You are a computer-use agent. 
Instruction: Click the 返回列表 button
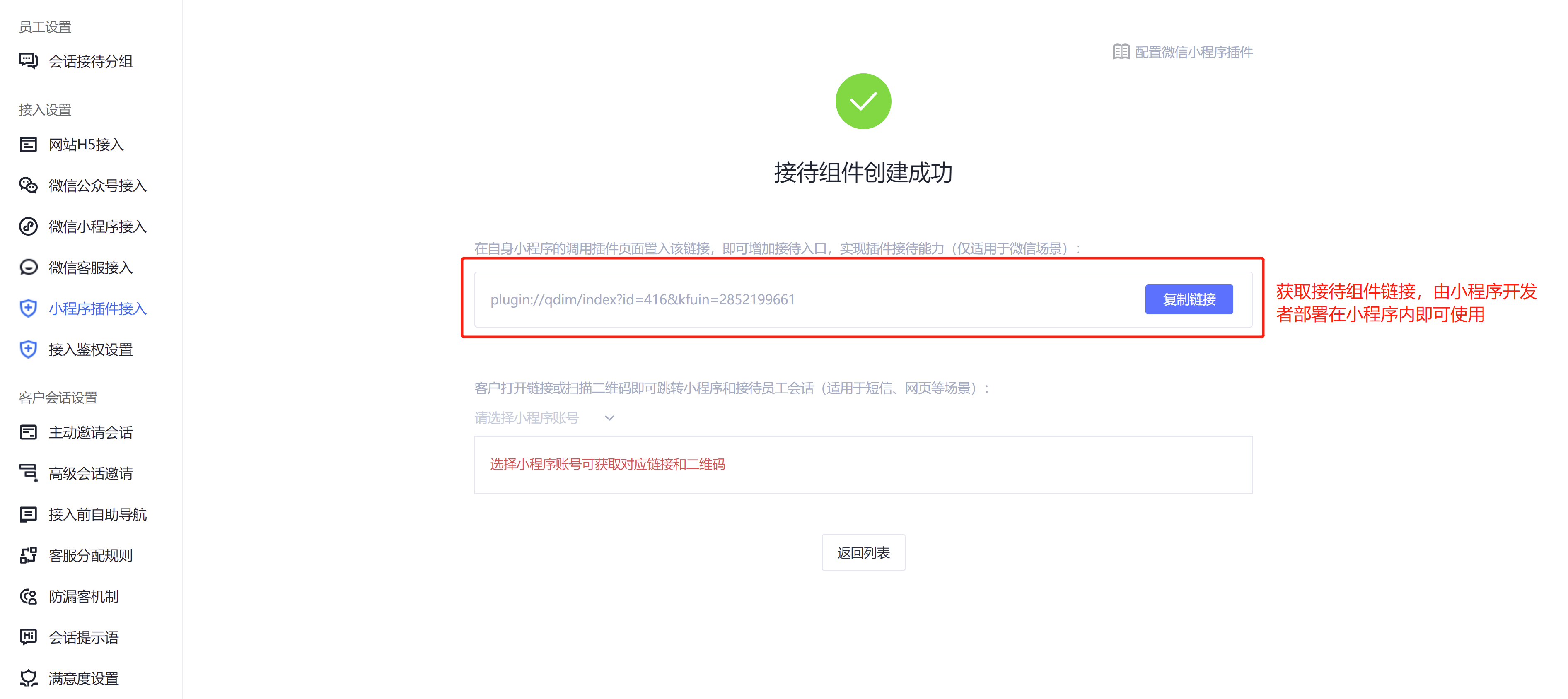tap(863, 552)
